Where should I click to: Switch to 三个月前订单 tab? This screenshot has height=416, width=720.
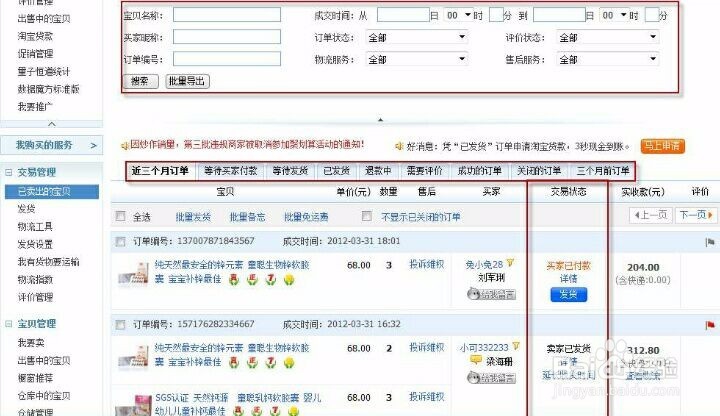(x=603, y=171)
